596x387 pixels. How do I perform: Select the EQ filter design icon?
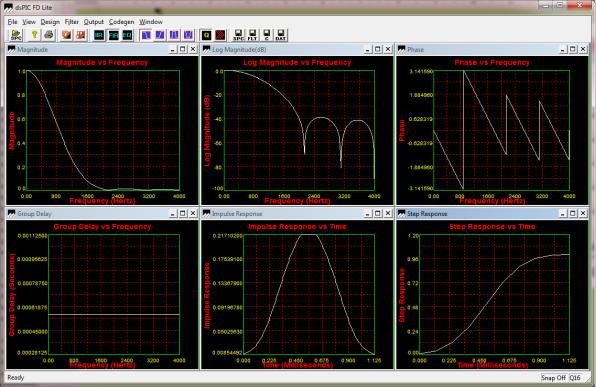click(127, 35)
